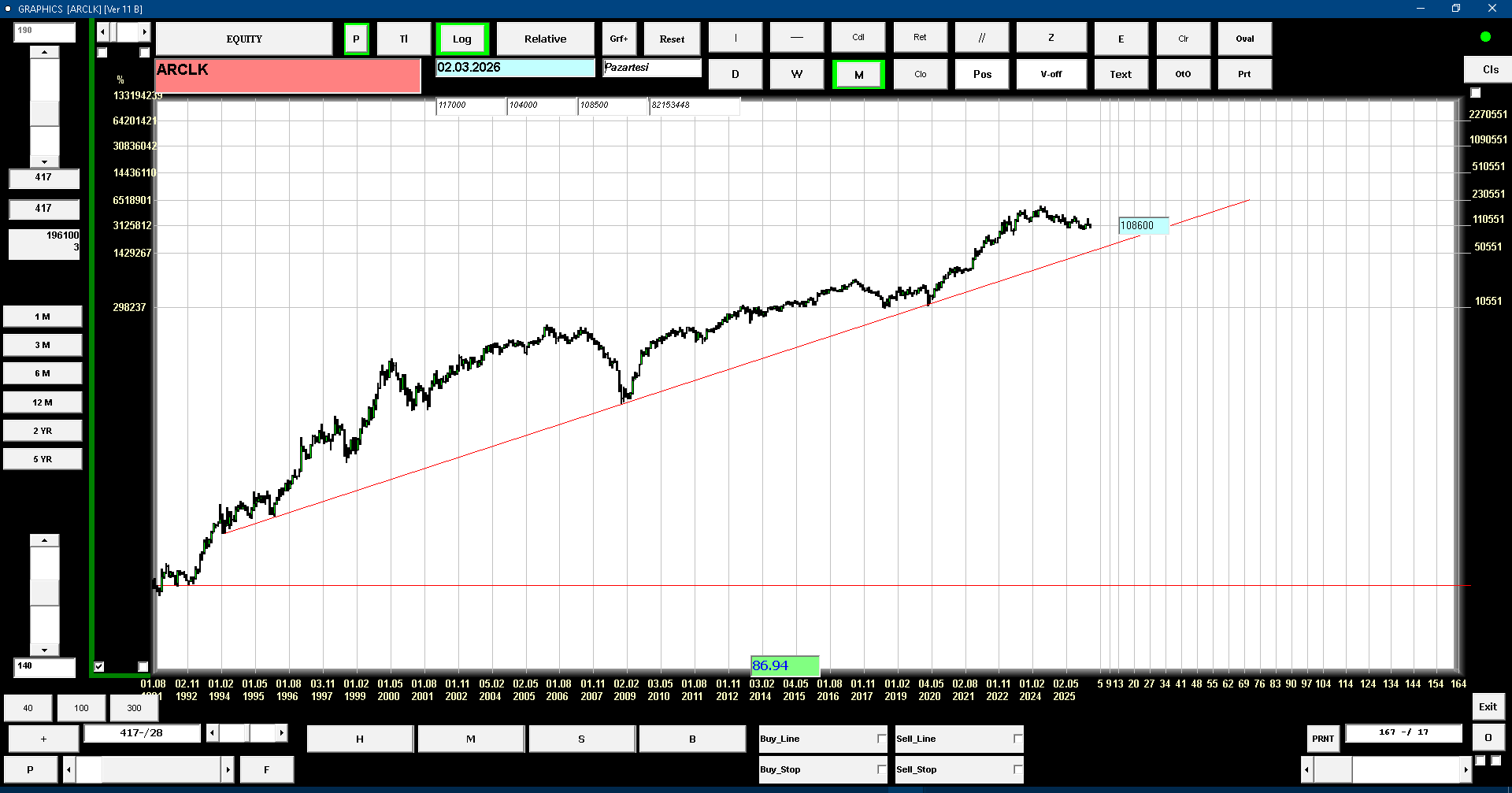Switch to weekly W timeframe
This screenshot has width=1512, height=793.
pos(796,74)
